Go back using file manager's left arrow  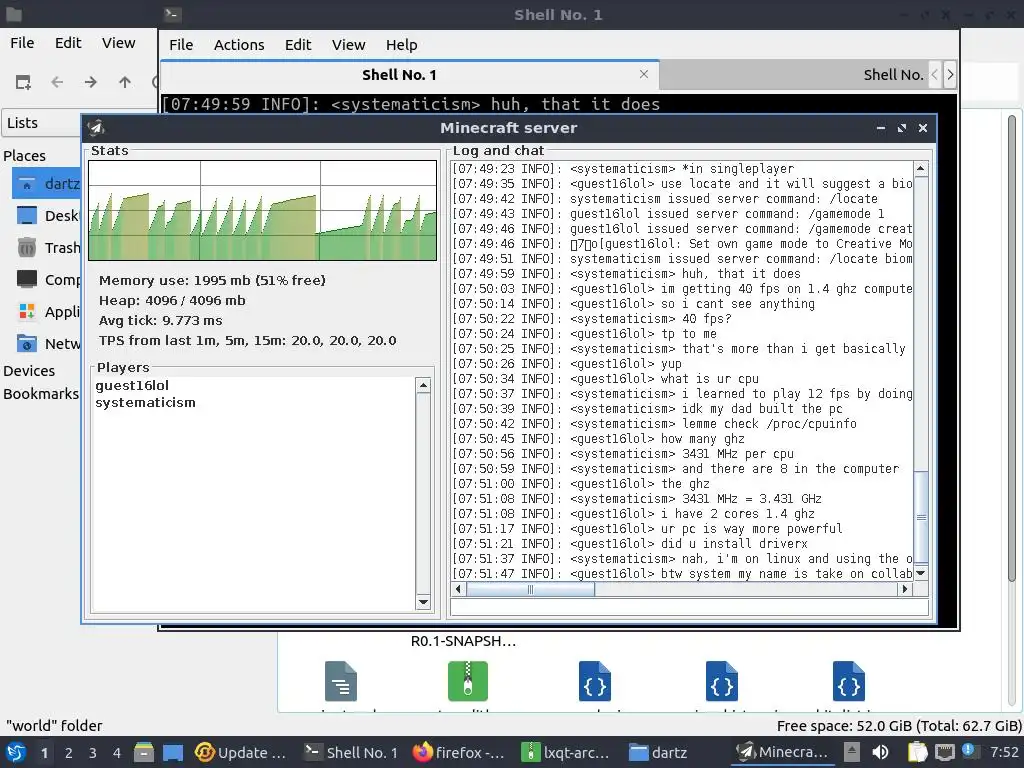click(57, 82)
